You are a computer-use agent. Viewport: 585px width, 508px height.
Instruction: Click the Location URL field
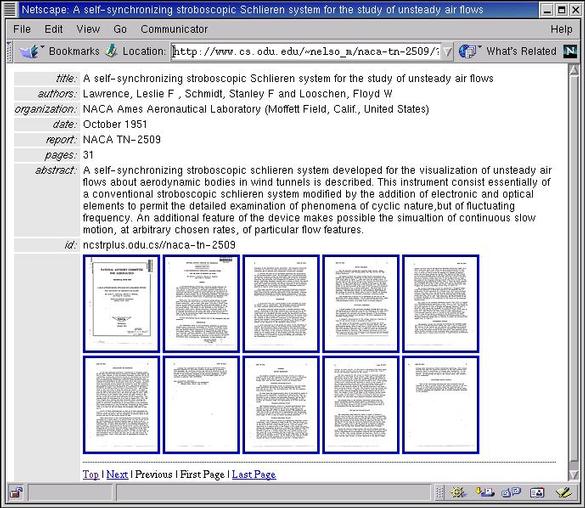(x=306, y=51)
